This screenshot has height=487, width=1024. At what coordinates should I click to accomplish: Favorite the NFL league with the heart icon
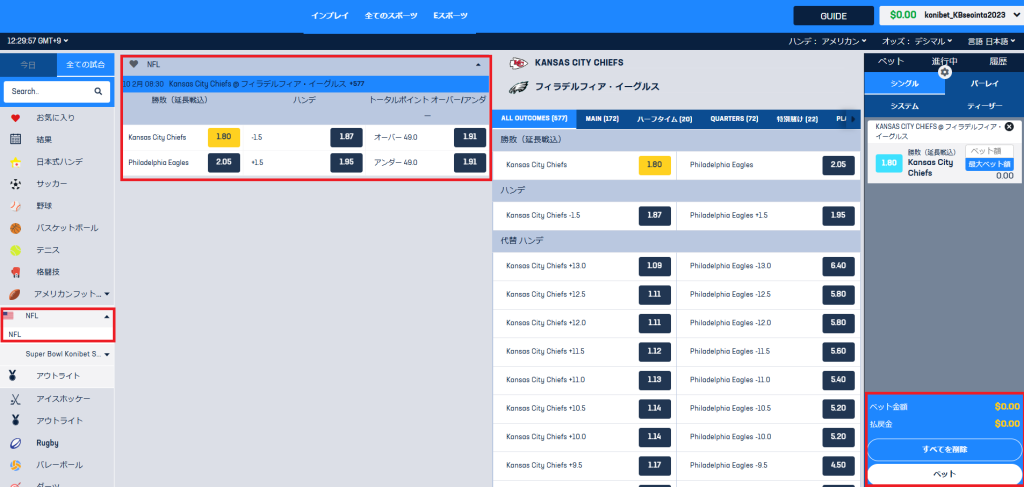(134, 64)
